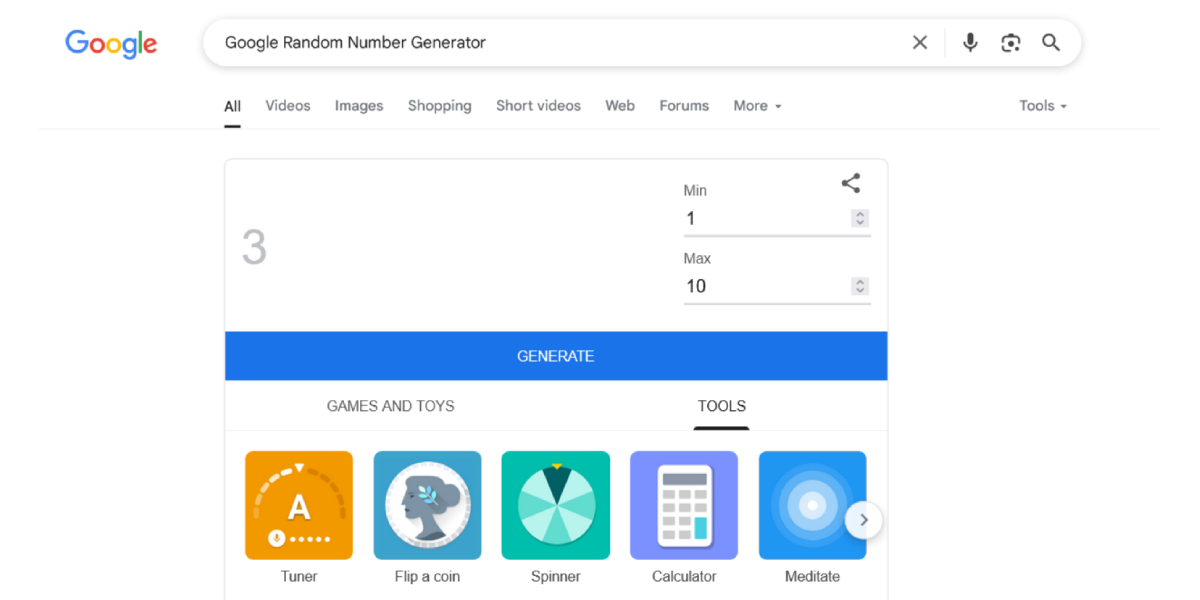Clear the search box text
The width and height of the screenshot is (1200, 600).
tap(919, 42)
